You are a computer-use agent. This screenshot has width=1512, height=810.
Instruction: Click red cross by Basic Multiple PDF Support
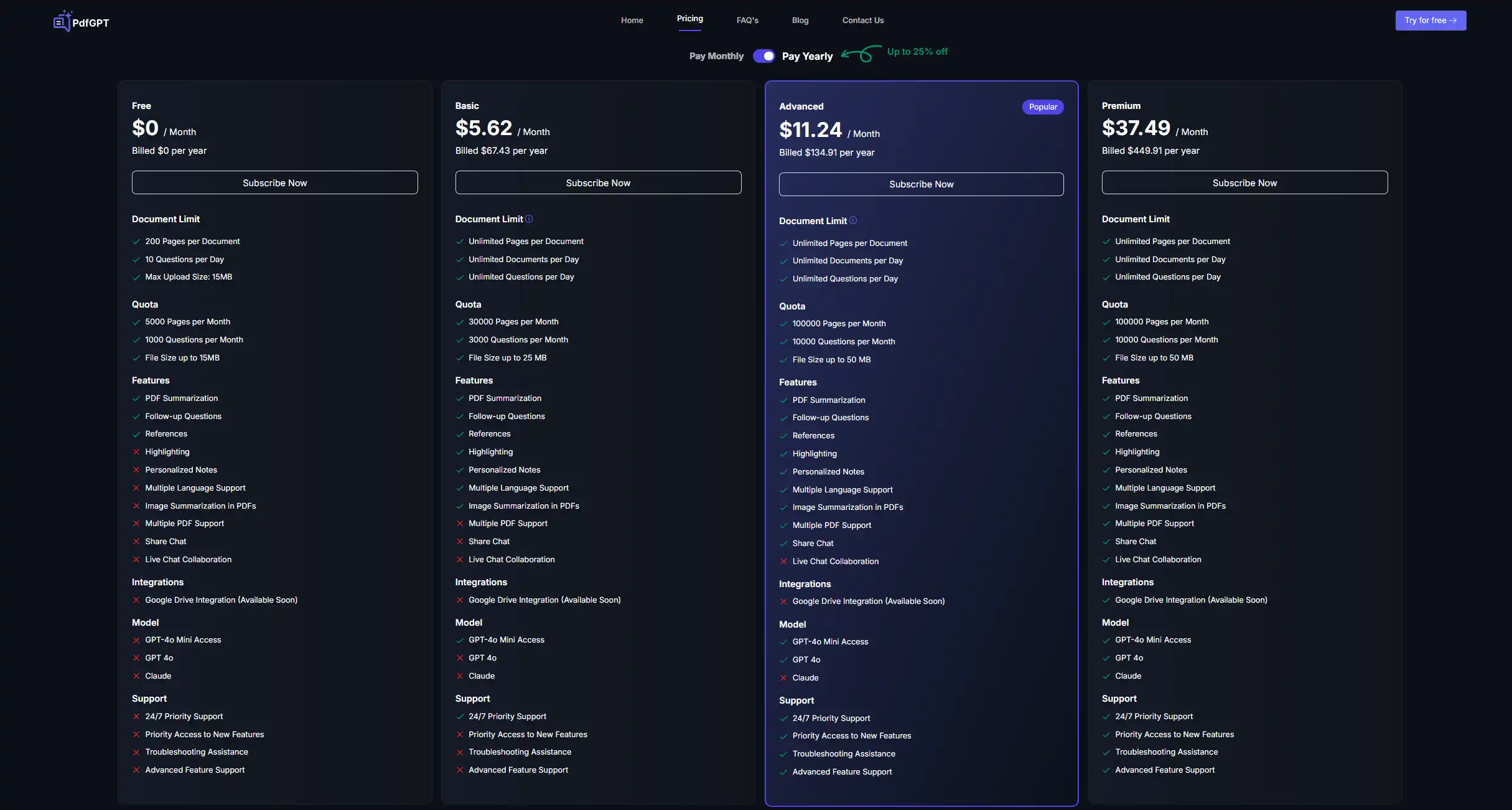click(460, 524)
